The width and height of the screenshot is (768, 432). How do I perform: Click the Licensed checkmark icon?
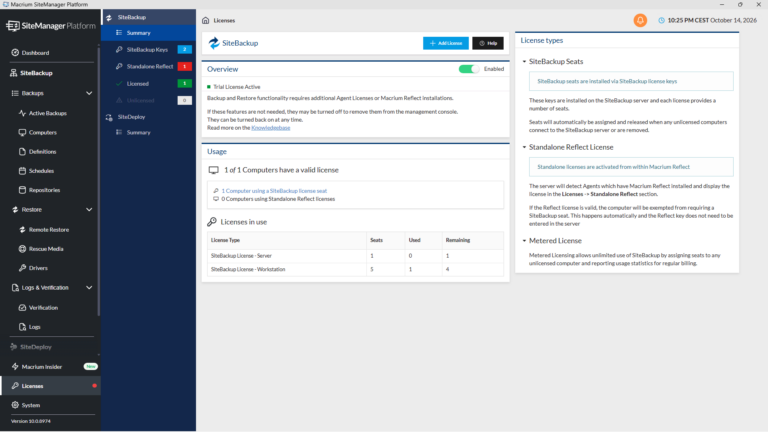point(119,84)
